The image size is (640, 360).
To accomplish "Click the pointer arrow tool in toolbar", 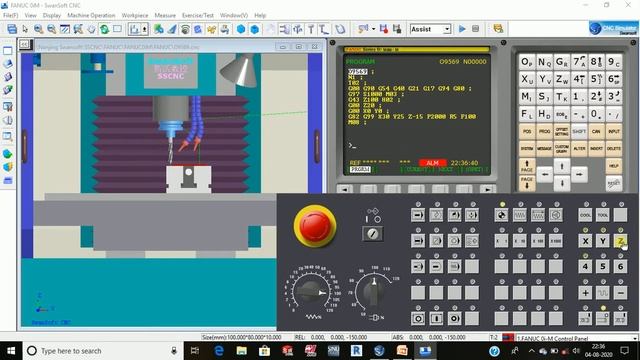I will pos(25,29).
